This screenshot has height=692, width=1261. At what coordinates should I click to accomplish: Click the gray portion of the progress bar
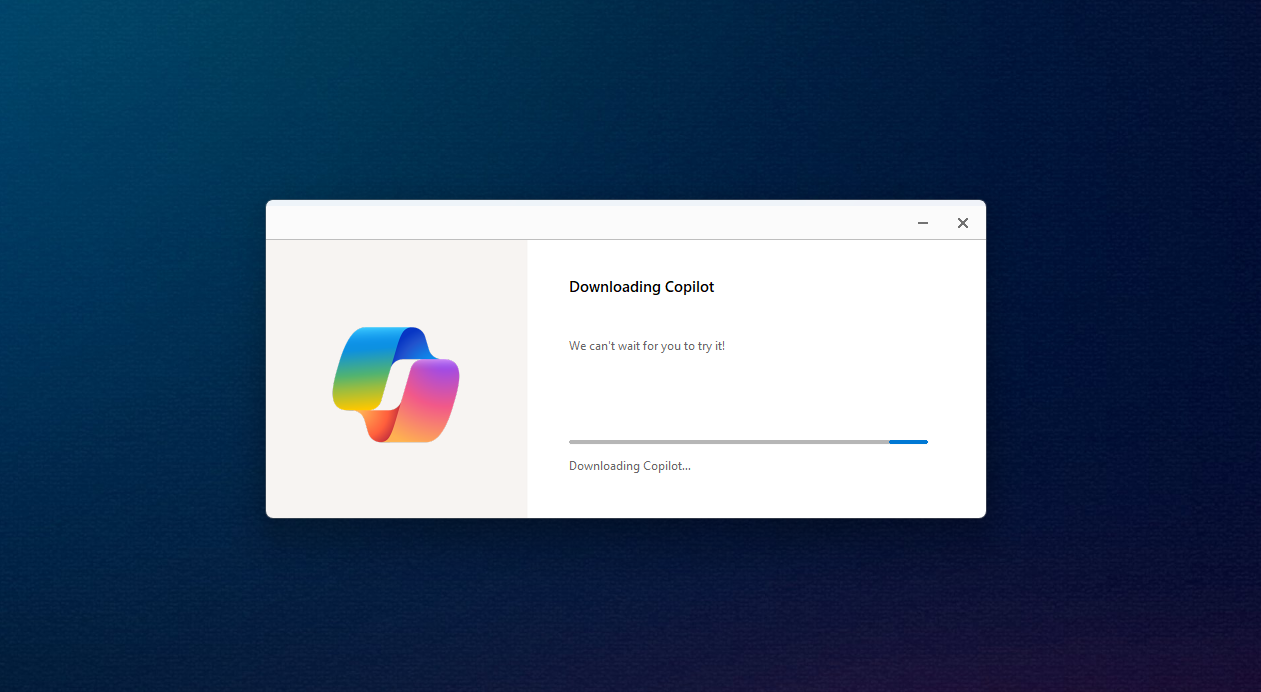pyautogui.click(x=728, y=442)
